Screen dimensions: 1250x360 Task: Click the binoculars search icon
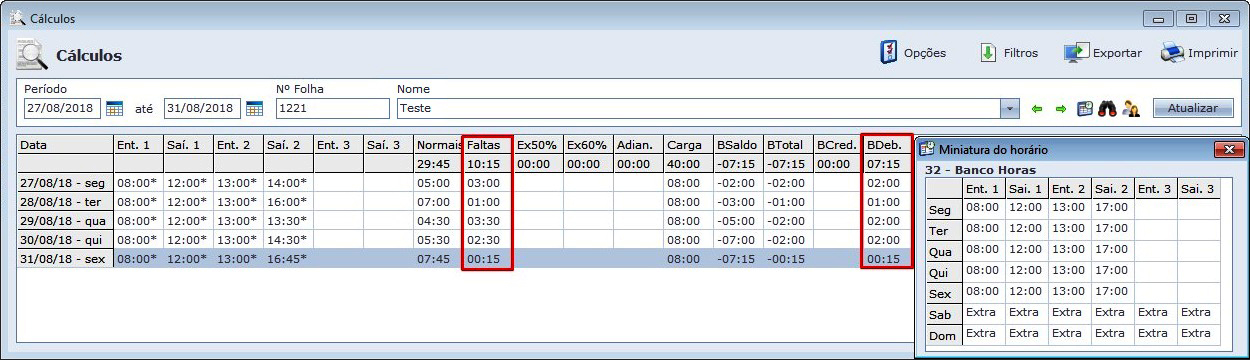point(1107,108)
